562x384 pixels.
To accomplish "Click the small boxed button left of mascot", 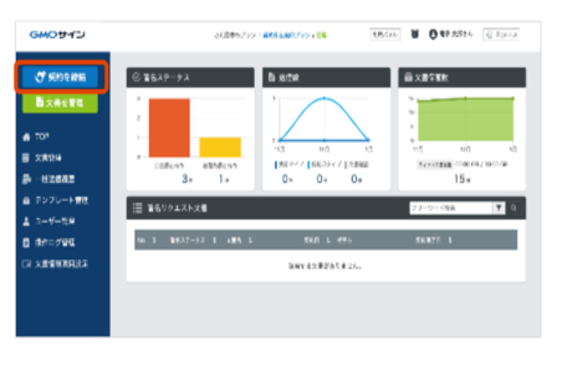I will tap(385, 34).
